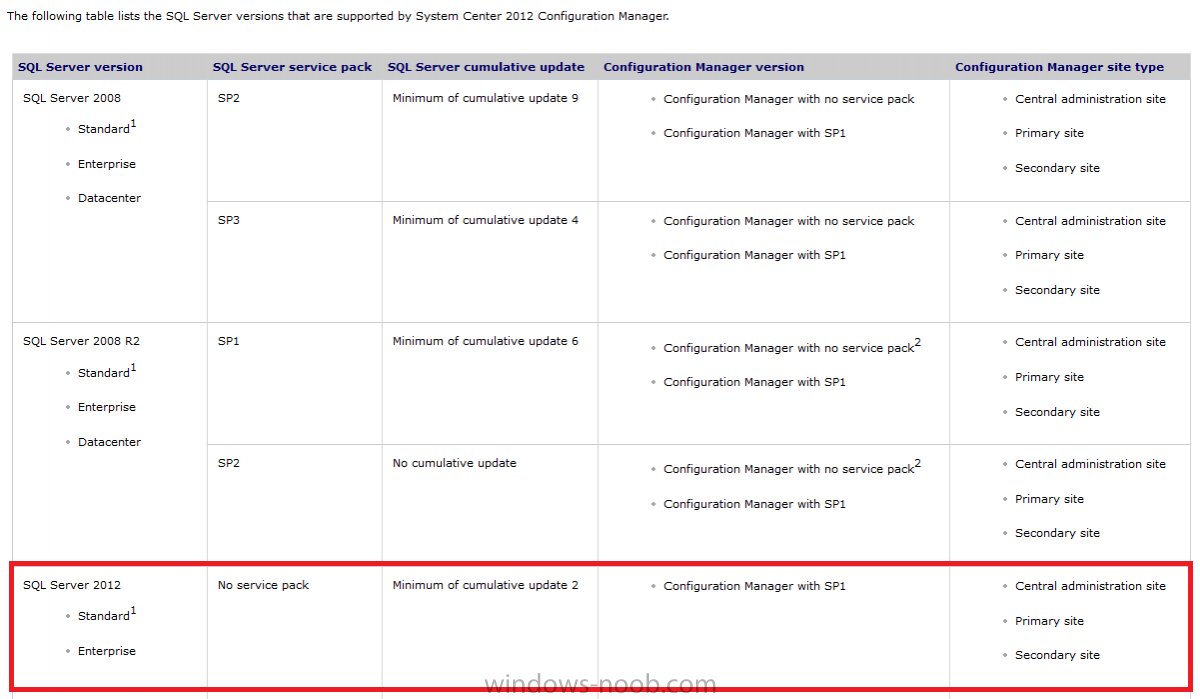Image resolution: width=1200 pixels, height=699 pixels.
Task: Click 'Primary site' in the no-cumulative-update row
Action: [1049, 499]
